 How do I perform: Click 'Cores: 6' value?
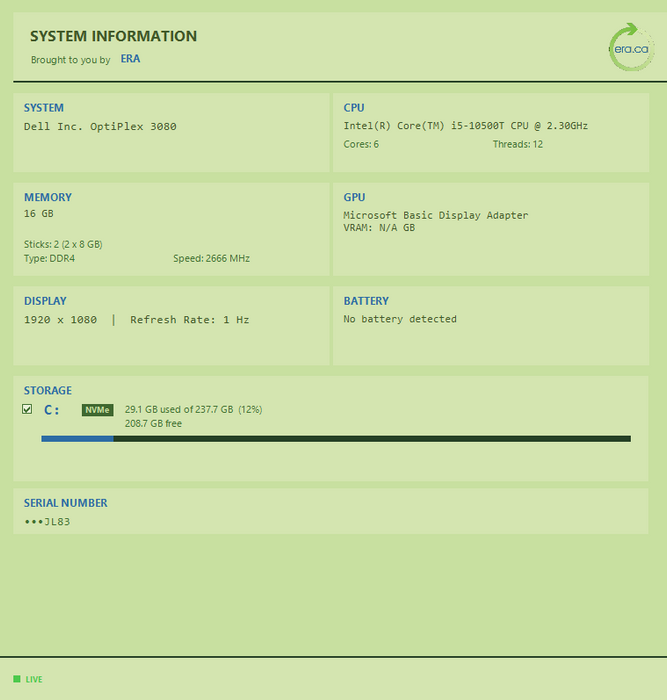(361, 144)
